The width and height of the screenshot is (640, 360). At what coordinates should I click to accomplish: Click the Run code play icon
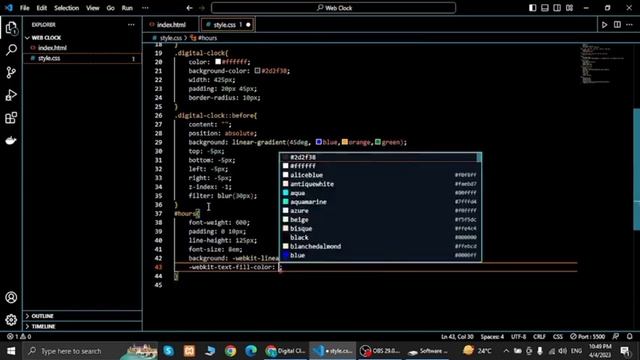(604, 25)
